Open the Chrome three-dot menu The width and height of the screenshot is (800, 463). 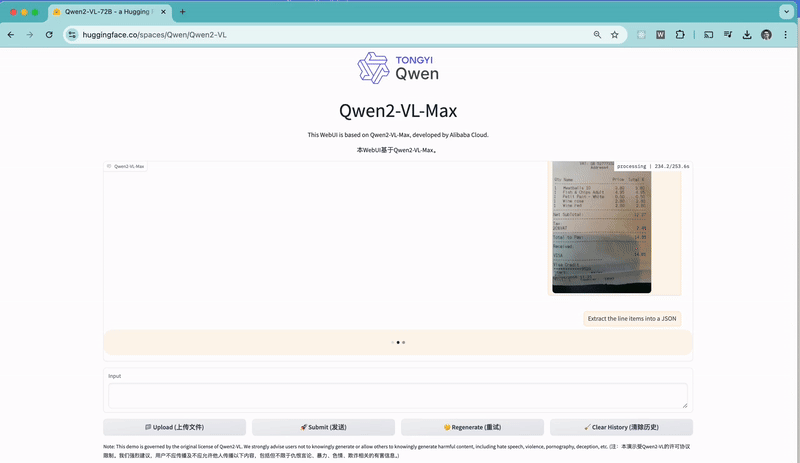[785, 35]
